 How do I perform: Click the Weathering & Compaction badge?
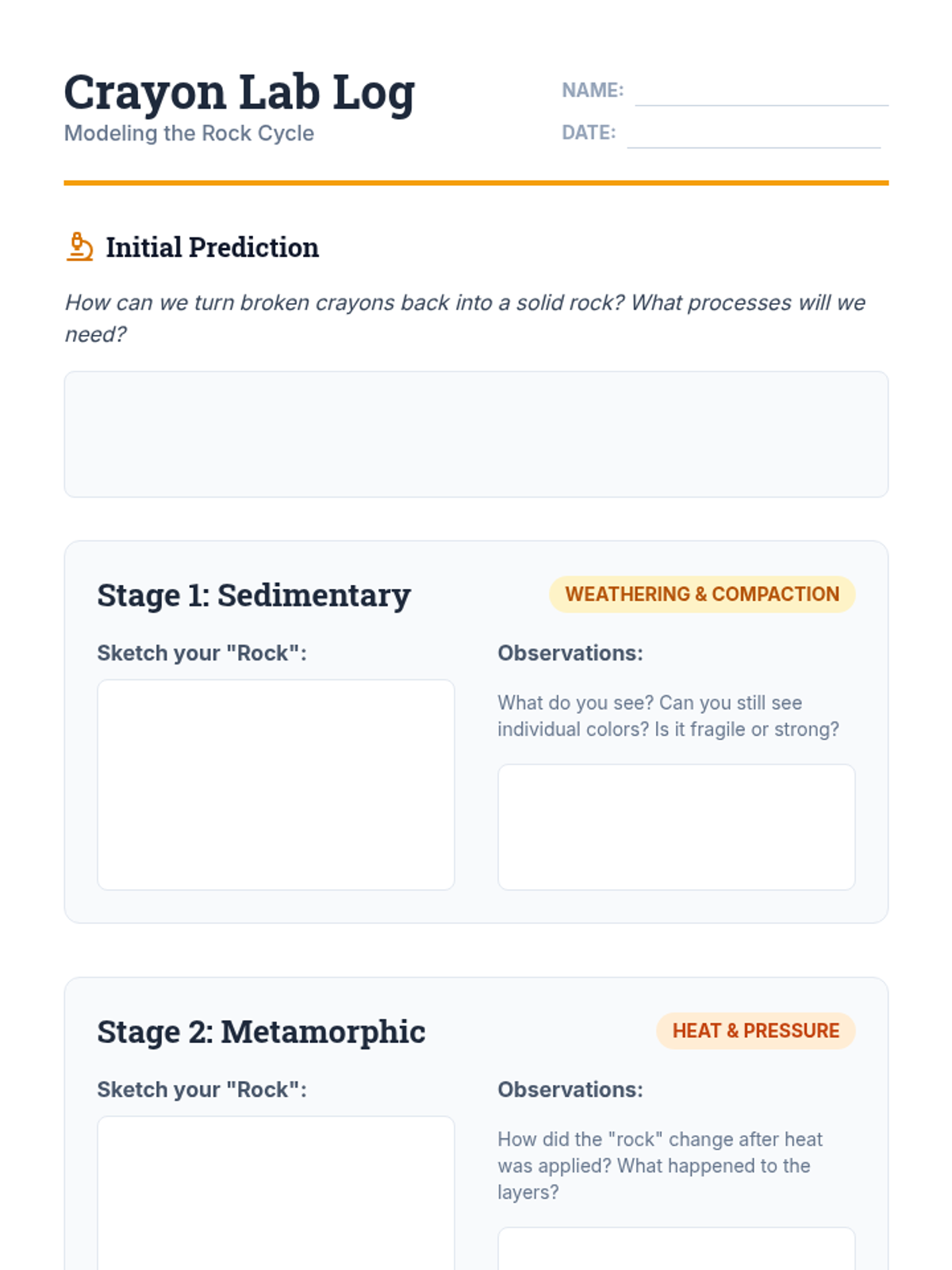click(702, 595)
